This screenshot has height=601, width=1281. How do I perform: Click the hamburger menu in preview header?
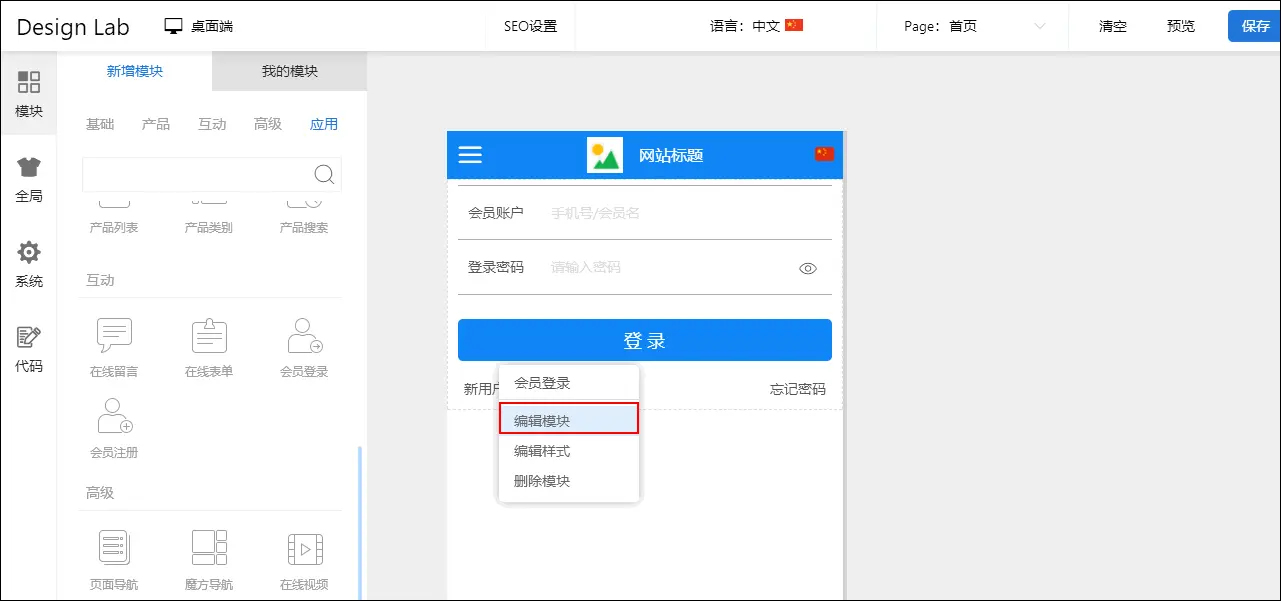(470, 155)
